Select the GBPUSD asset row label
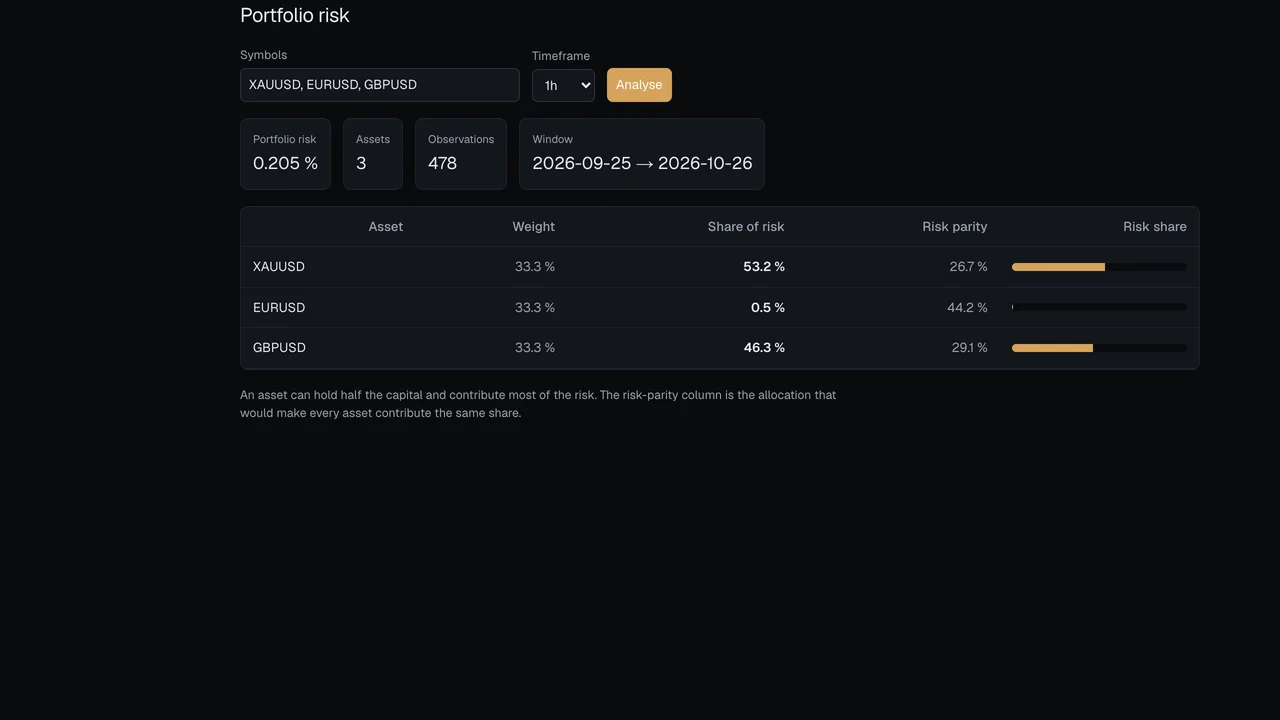Viewport: 1280px width, 720px height. point(279,348)
